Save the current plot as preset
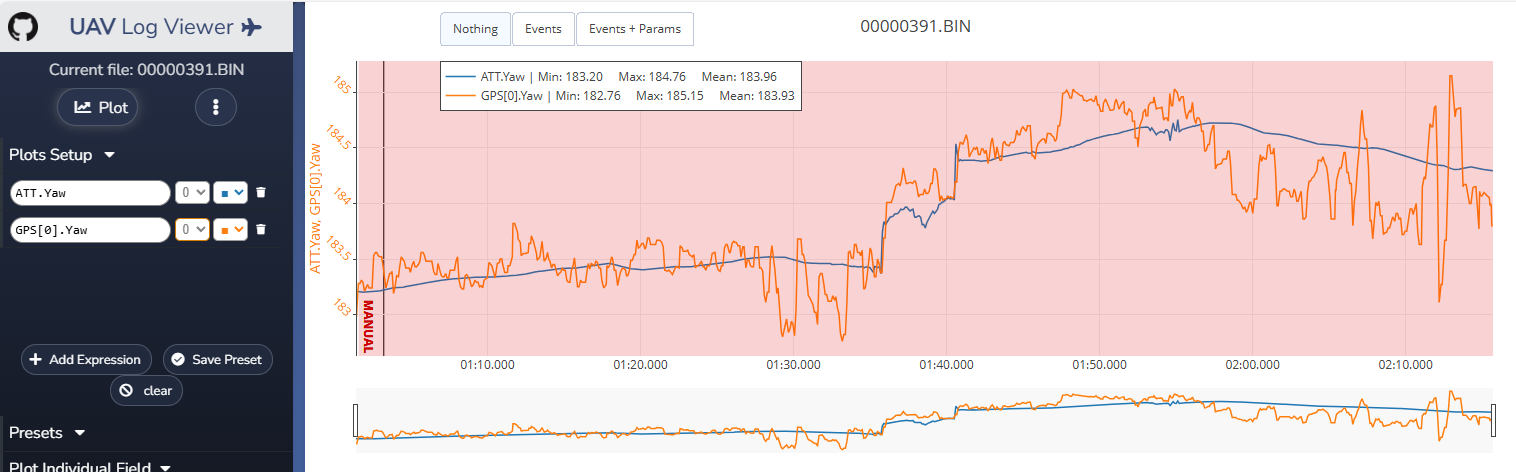This screenshot has width=1516, height=472. tap(217, 359)
